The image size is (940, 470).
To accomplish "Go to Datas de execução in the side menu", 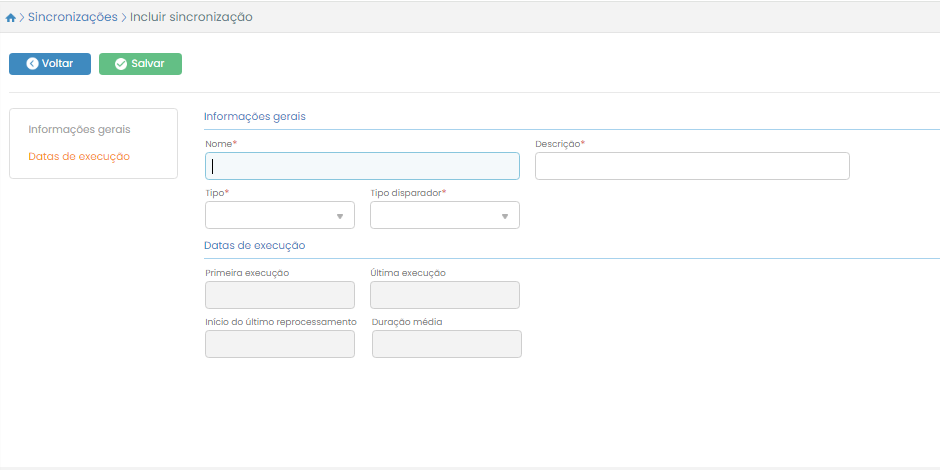I will [x=79, y=157].
